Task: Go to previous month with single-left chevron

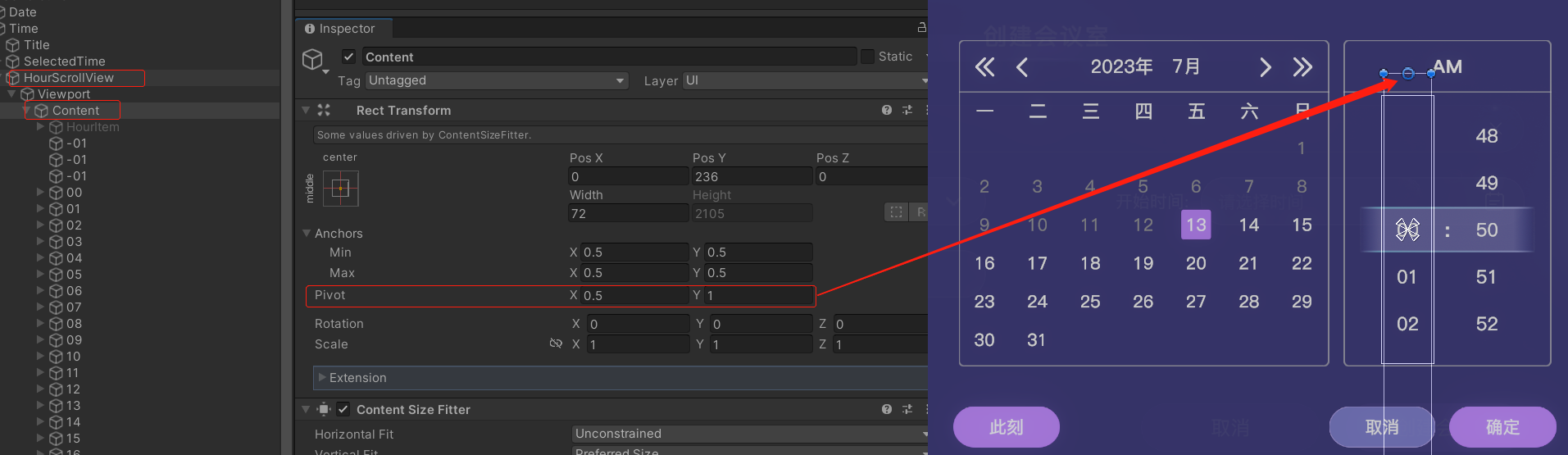Action: [x=1022, y=67]
